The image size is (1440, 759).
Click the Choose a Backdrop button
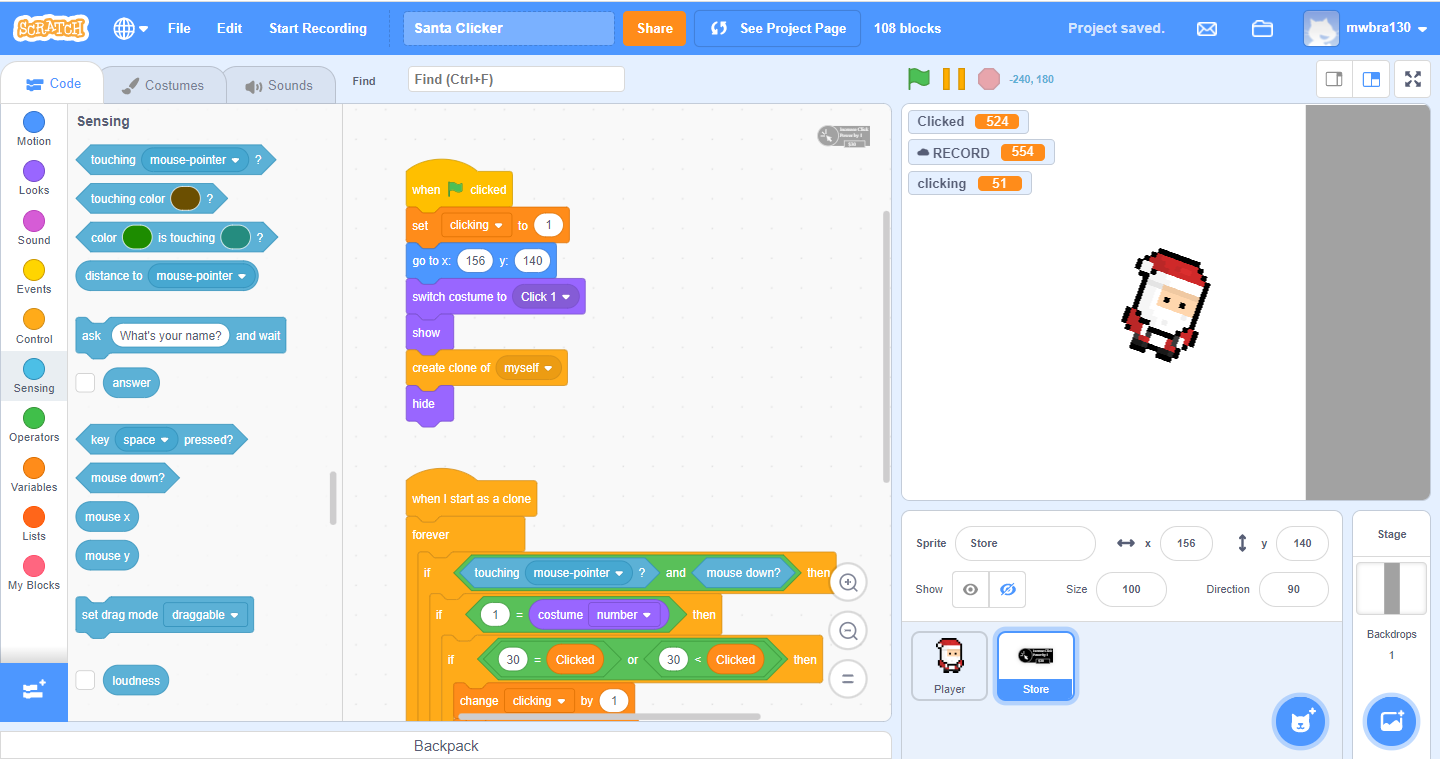(1392, 721)
